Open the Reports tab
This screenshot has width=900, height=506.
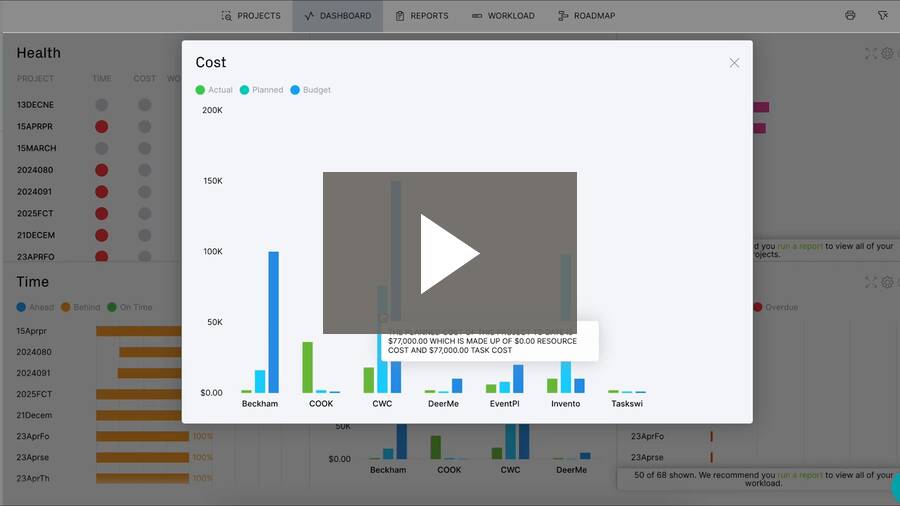pos(422,15)
